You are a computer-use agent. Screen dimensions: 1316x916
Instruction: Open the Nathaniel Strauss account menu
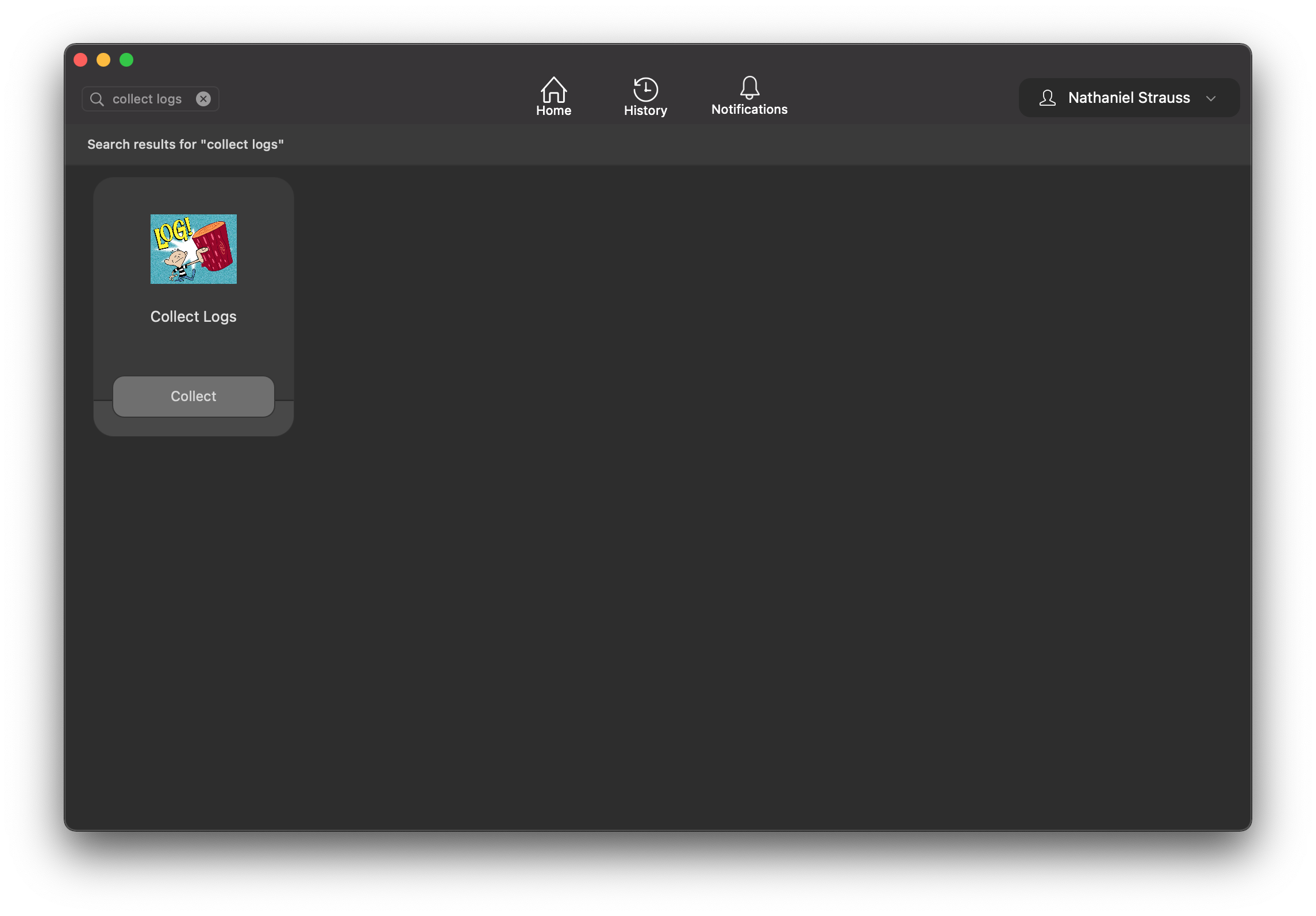[1128, 98]
